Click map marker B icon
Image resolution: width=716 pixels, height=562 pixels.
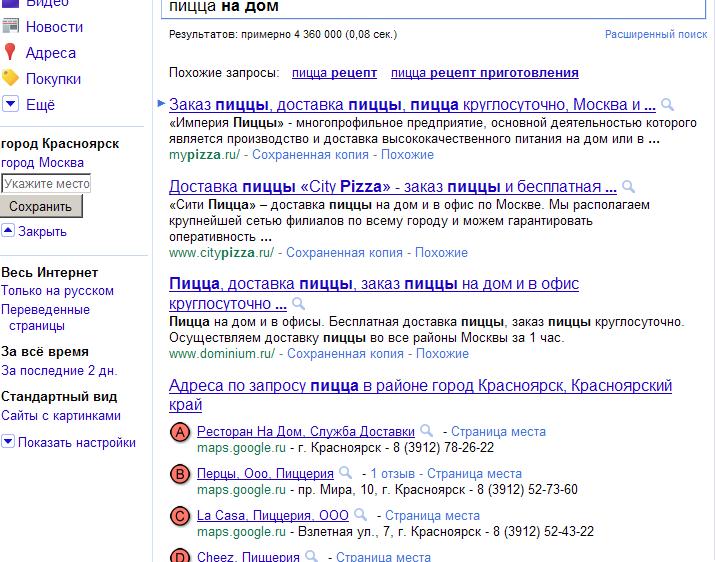coord(180,474)
